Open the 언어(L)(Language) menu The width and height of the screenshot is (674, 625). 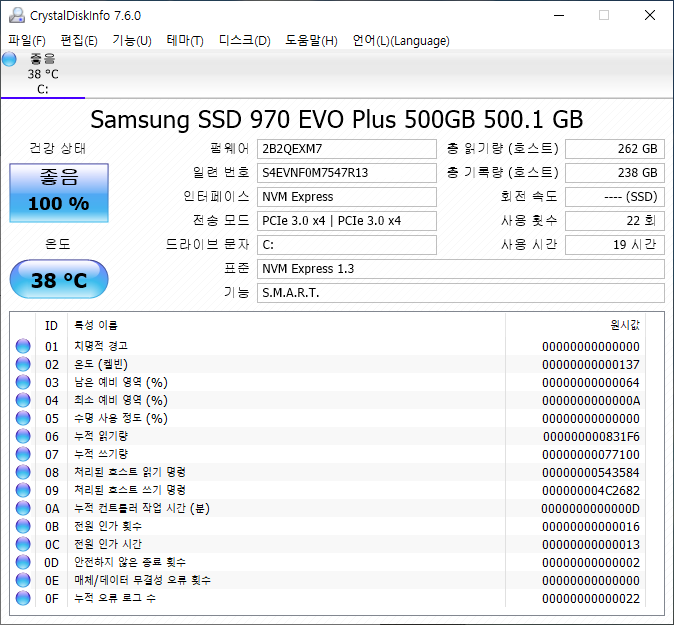pos(401,41)
